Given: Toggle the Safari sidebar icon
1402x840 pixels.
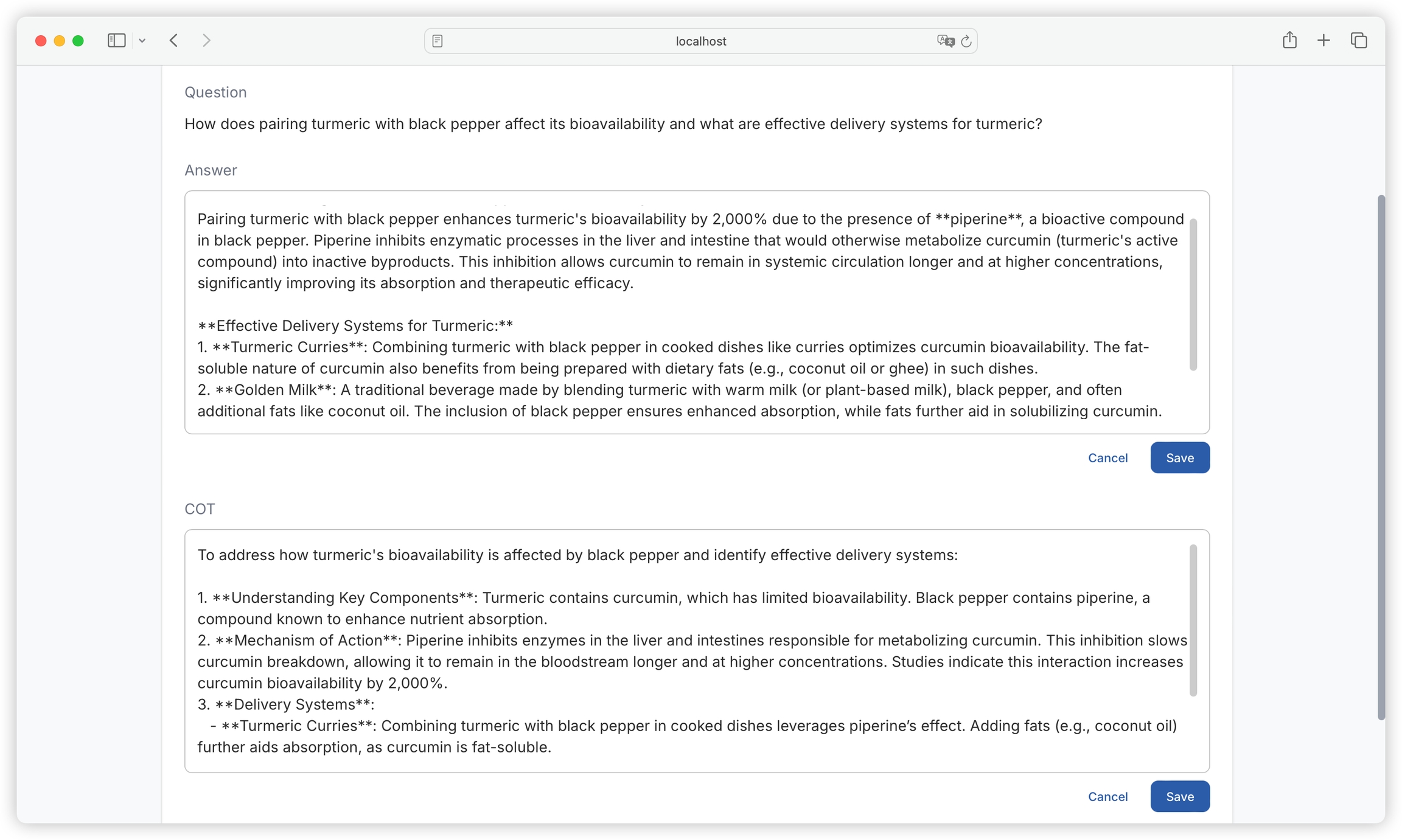Looking at the screenshot, I should pyautogui.click(x=116, y=41).
